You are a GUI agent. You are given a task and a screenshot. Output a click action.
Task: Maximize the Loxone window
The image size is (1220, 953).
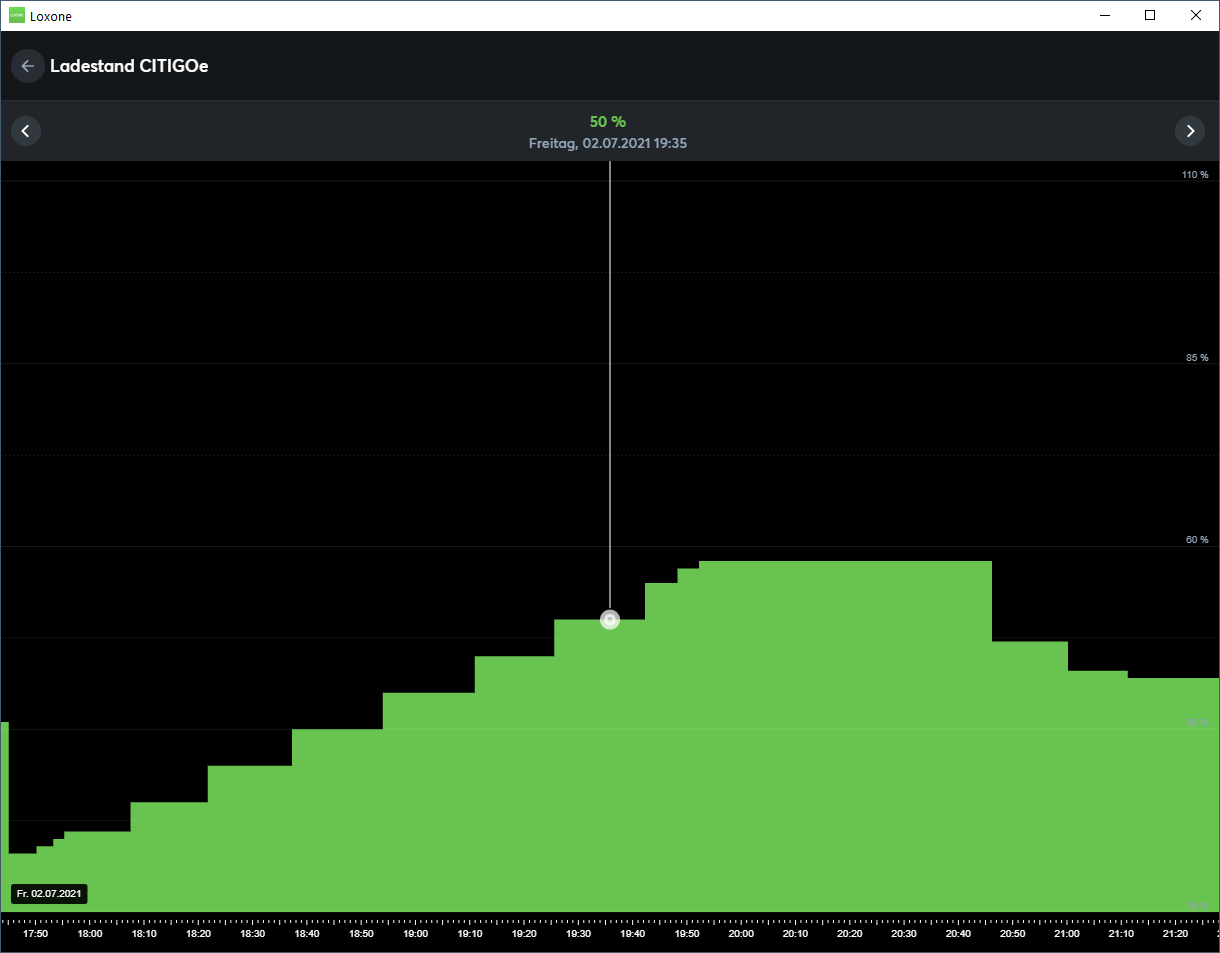(x=1150, y=16)
